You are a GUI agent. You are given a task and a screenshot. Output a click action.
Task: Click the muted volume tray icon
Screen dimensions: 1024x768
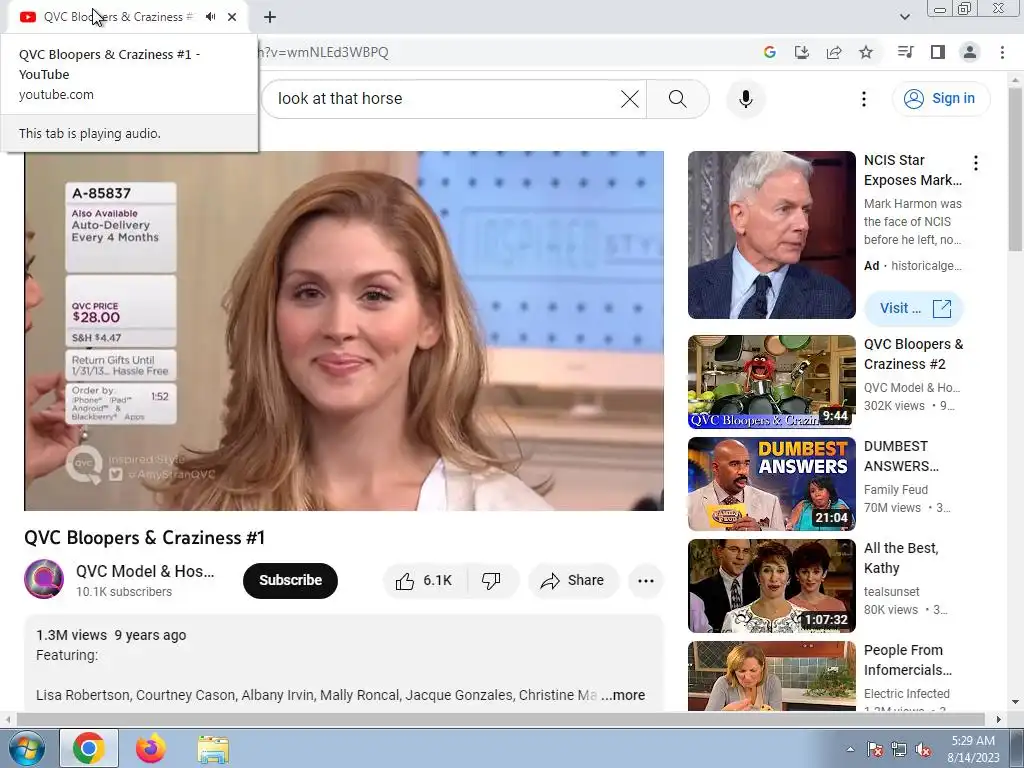(923, 749)
